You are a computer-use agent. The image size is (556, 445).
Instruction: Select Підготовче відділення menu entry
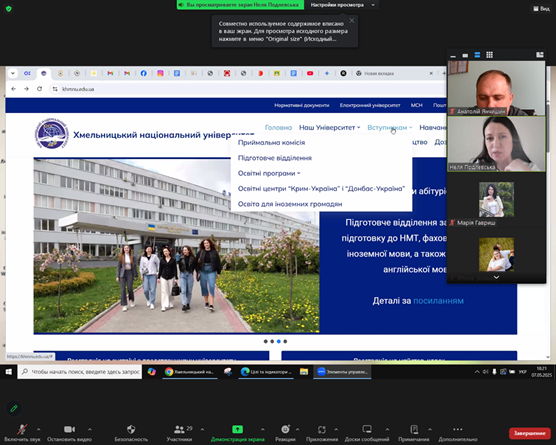(275, 158)
